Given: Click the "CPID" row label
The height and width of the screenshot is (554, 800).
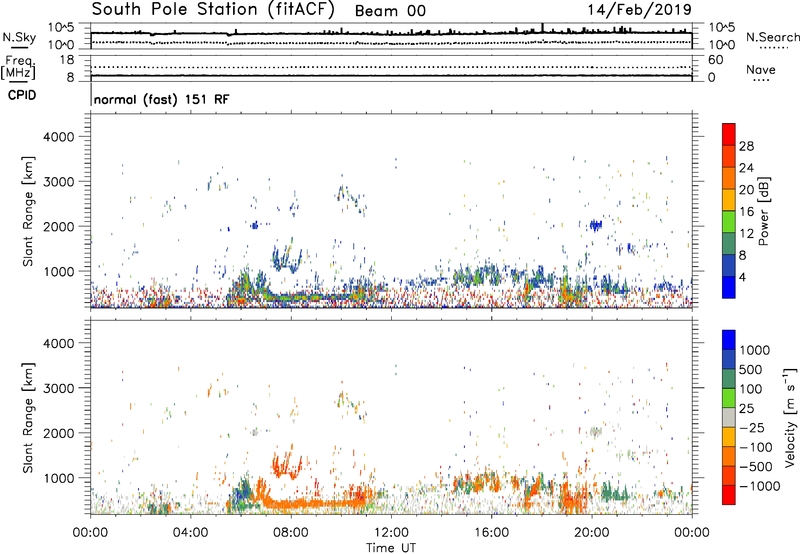Looking at the screenshot, I should (22, 95).
